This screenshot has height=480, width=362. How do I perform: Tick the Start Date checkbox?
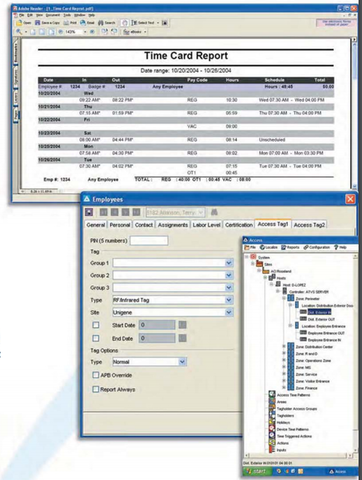pyautogui.click(x=96, y=325)
